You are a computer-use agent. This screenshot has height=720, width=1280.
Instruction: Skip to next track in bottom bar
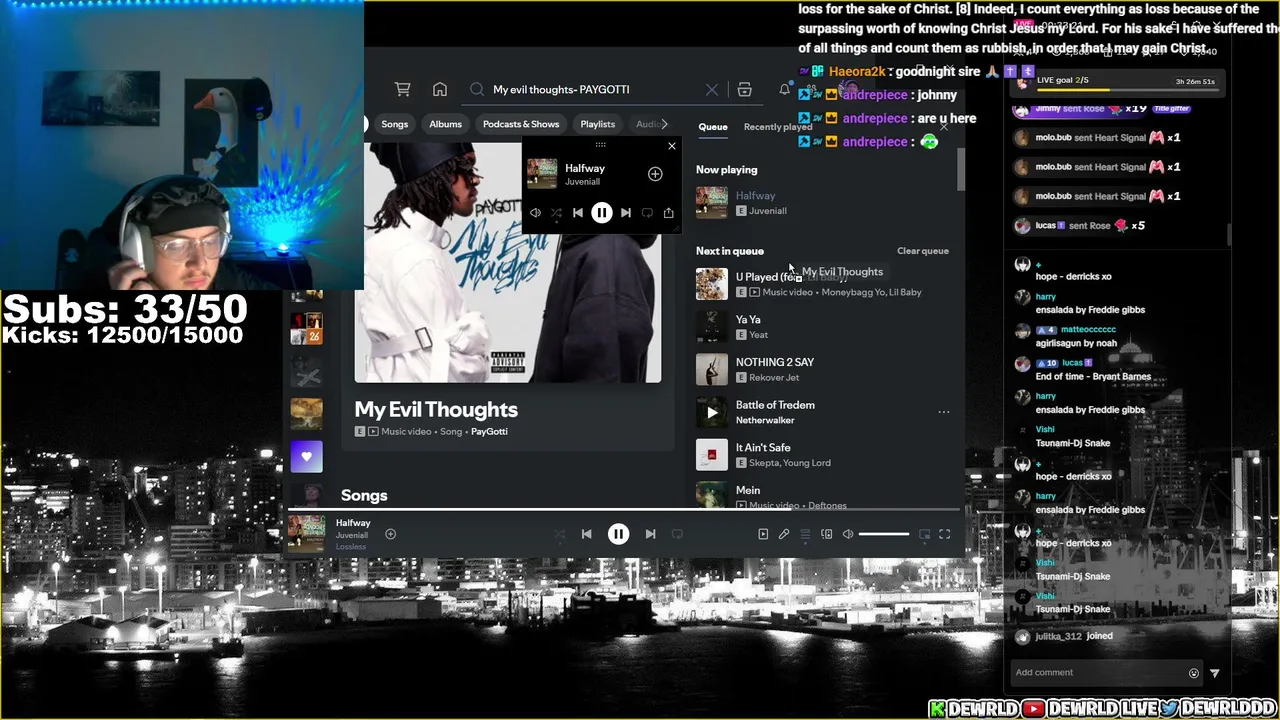click(x=650, y=534)
